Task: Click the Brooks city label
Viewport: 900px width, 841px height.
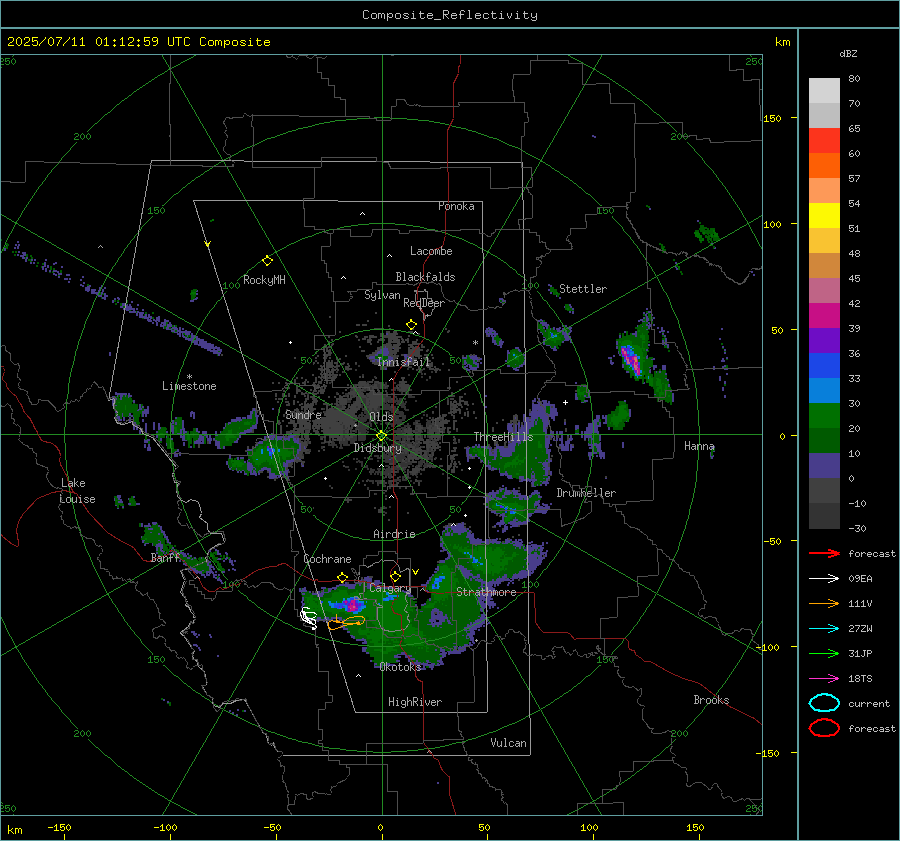Action: 711,700
